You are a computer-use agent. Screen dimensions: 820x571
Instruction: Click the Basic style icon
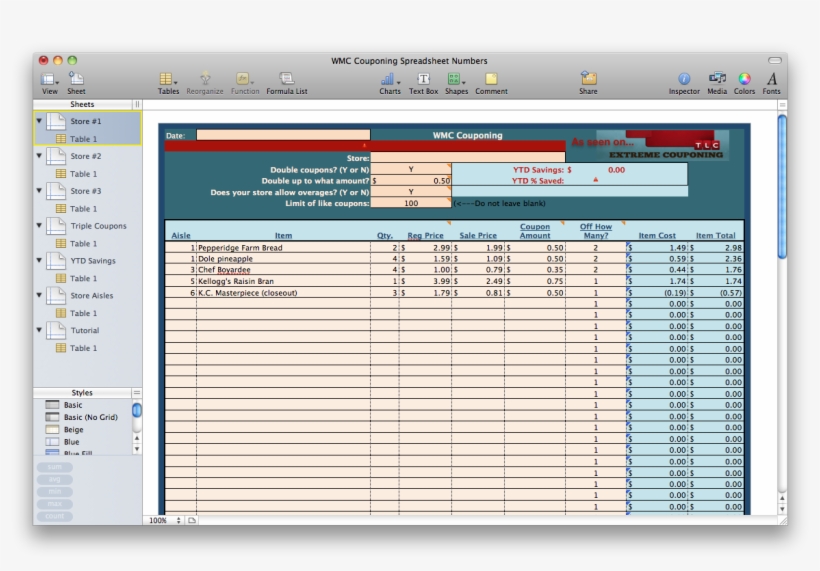[52, 405]
